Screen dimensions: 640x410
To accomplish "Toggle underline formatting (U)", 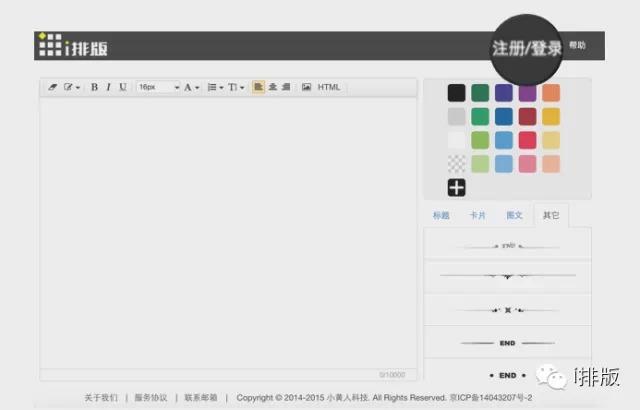I will pyautogui.click(x=123, y=87).
